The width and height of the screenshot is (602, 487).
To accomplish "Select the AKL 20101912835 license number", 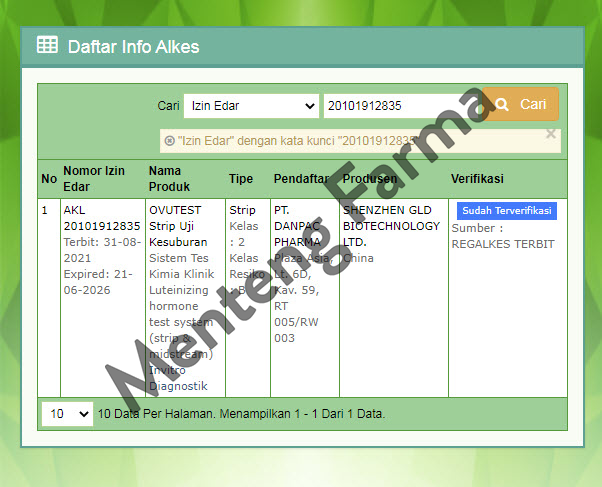I will [102, 218].
